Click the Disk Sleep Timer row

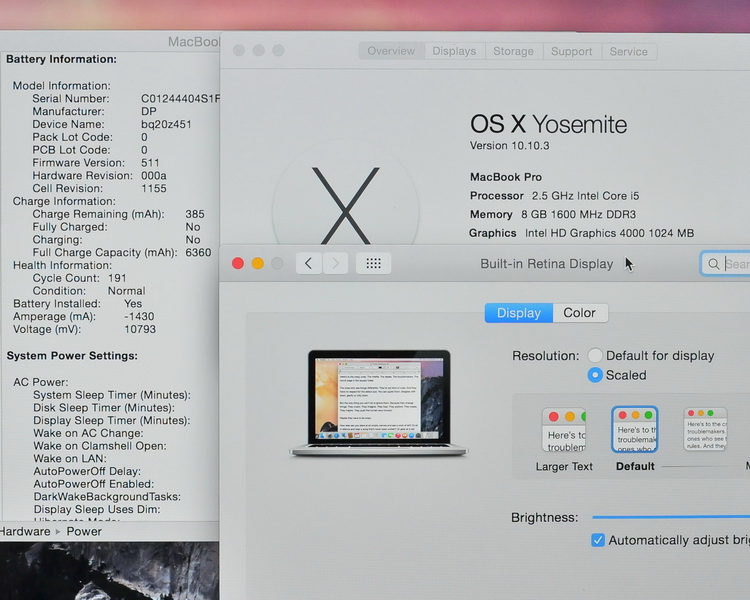point(104,408)
